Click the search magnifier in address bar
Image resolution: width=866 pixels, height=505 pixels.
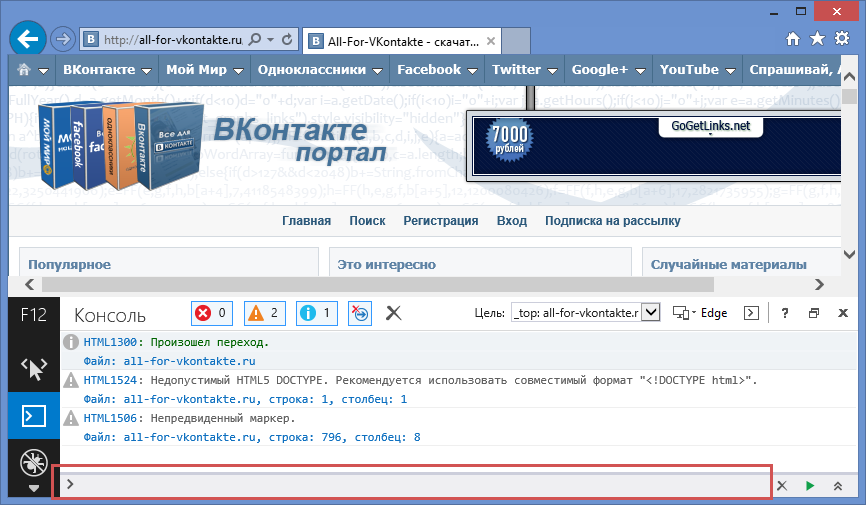click(255, 39)
